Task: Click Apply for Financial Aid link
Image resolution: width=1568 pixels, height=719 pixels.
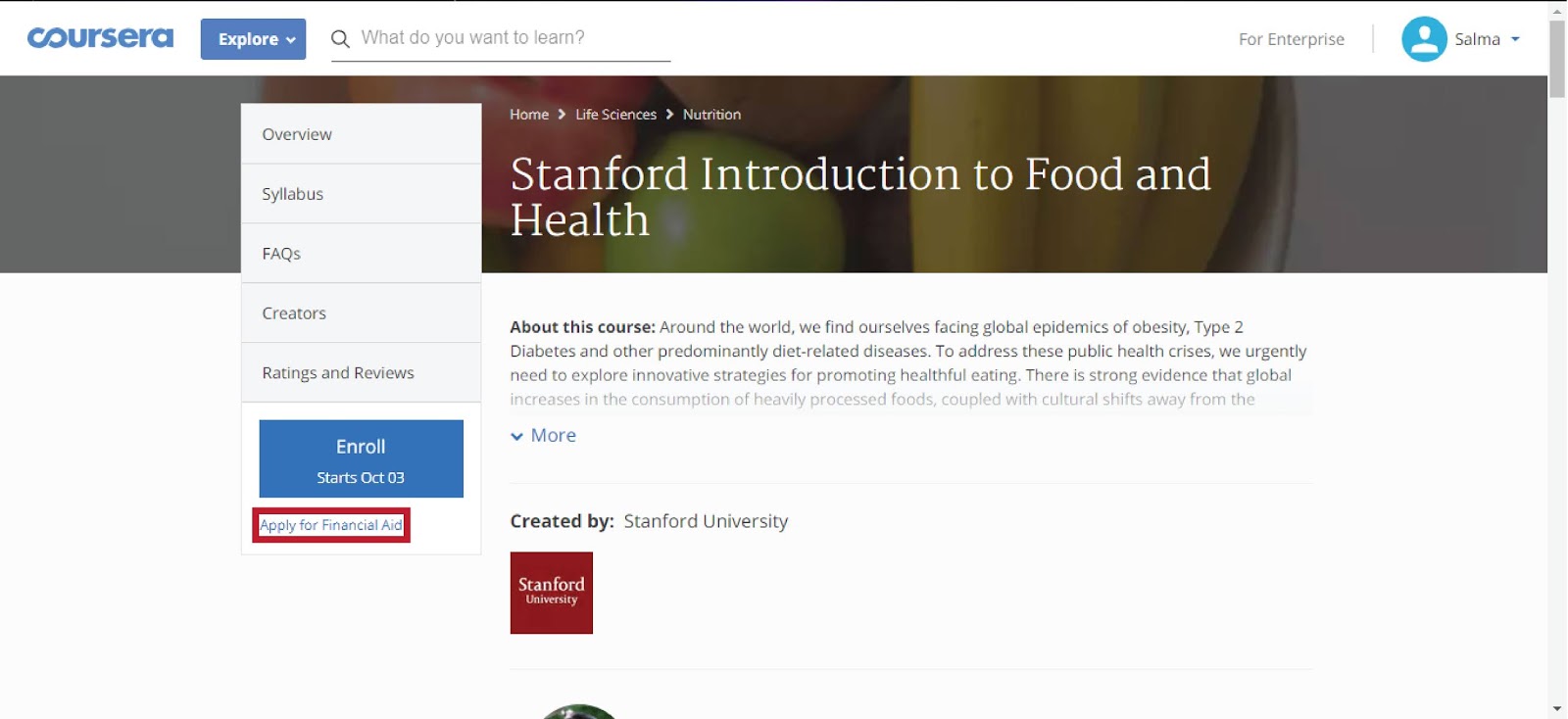Action: [x=331, y=525]
